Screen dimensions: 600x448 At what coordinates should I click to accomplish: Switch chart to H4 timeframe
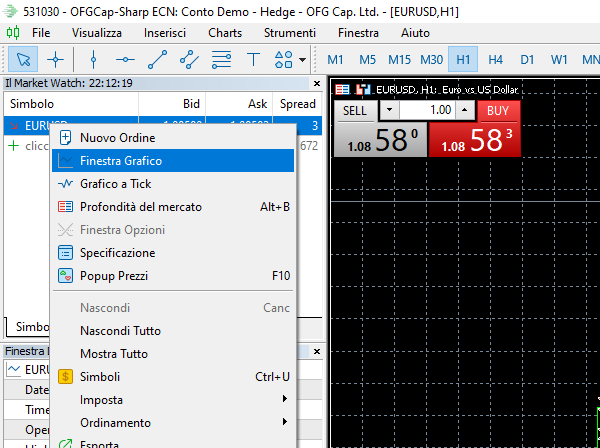pos(495,60)
